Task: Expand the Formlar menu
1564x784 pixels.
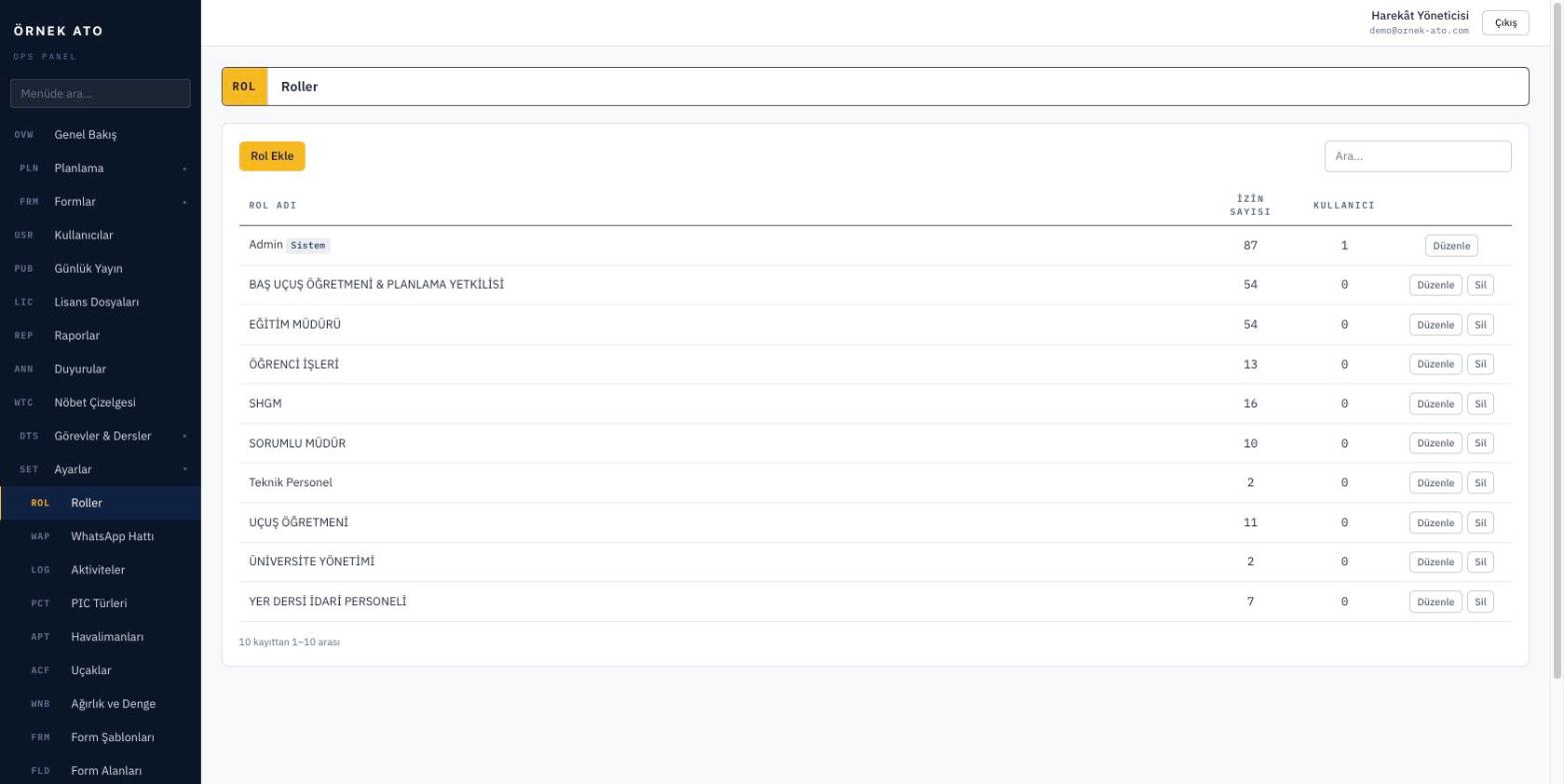Action: tap(100, 202)
